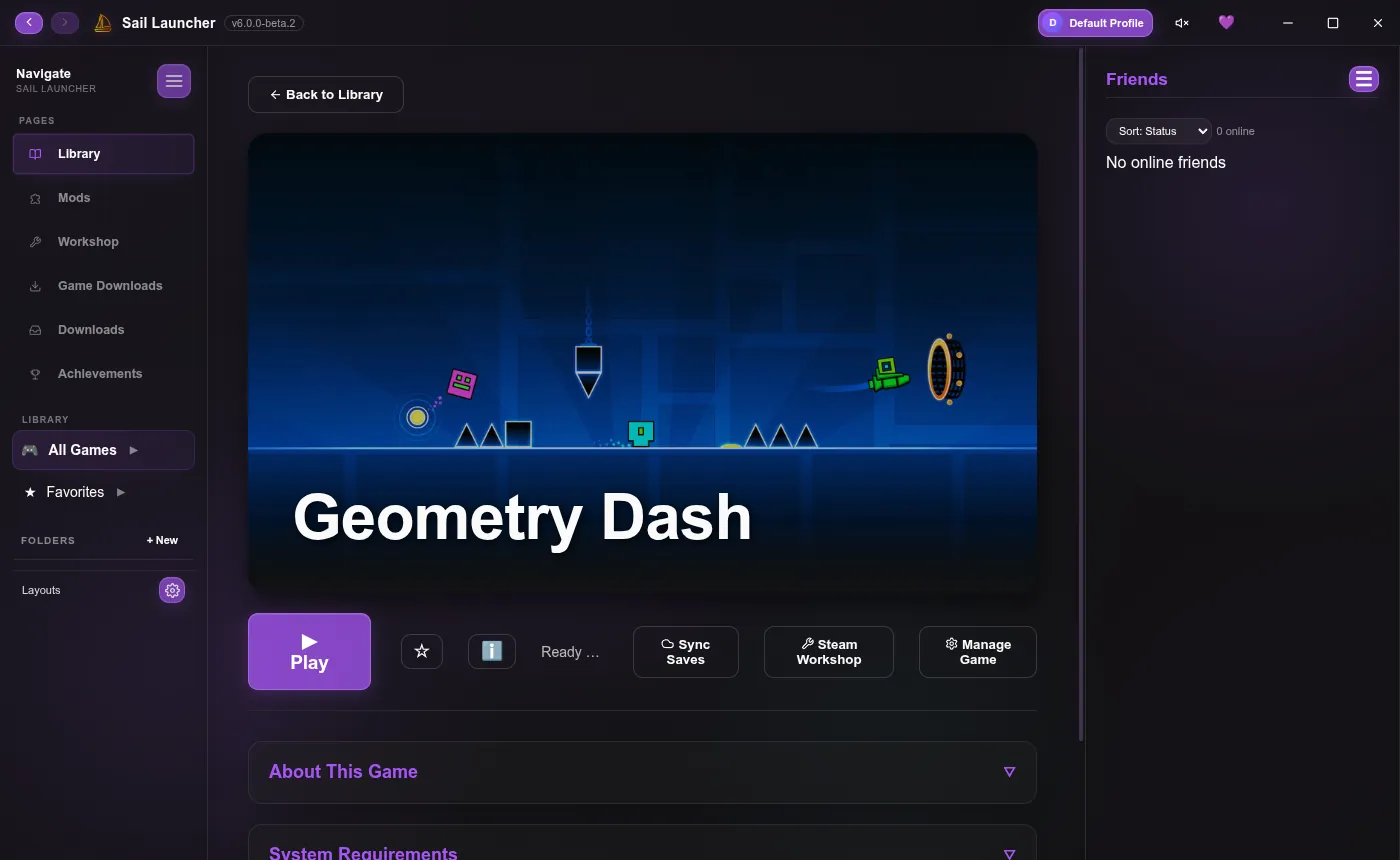Open the Mods page

click(x=103, y=198)
